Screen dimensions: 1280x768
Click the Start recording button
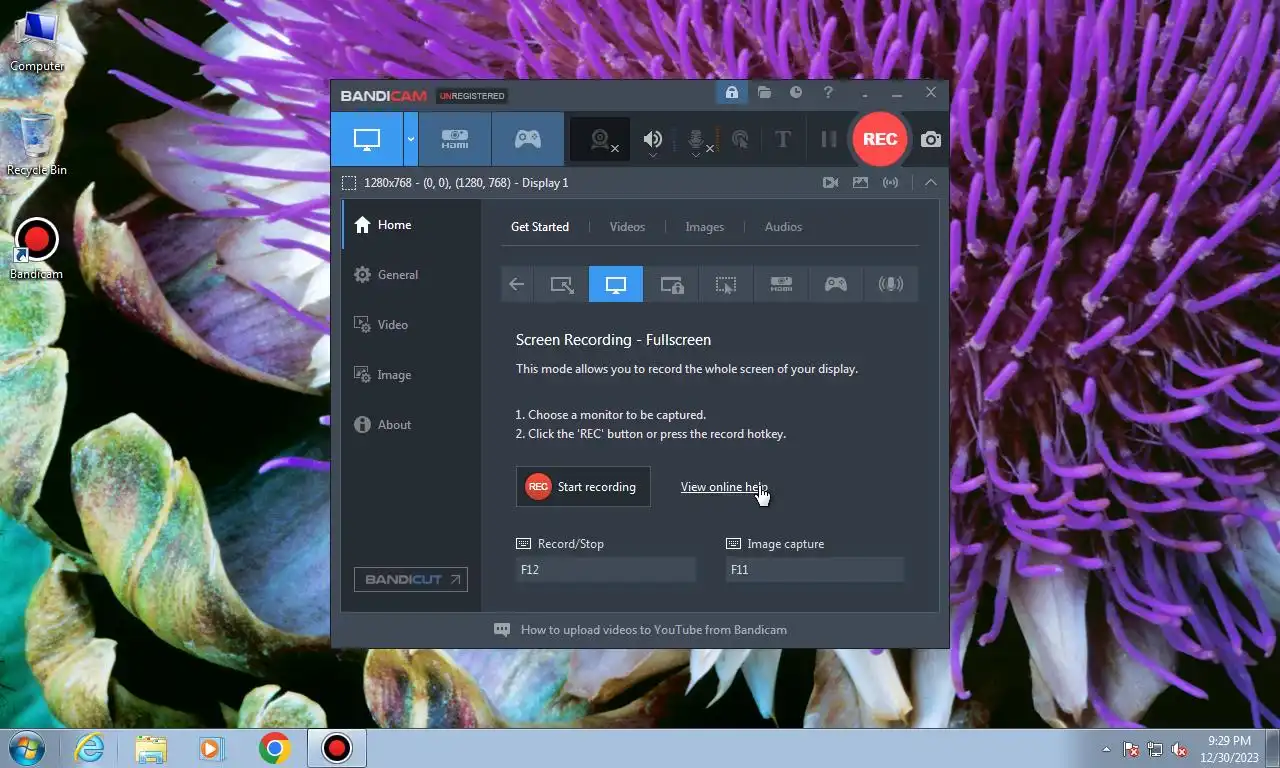[583, 487]
